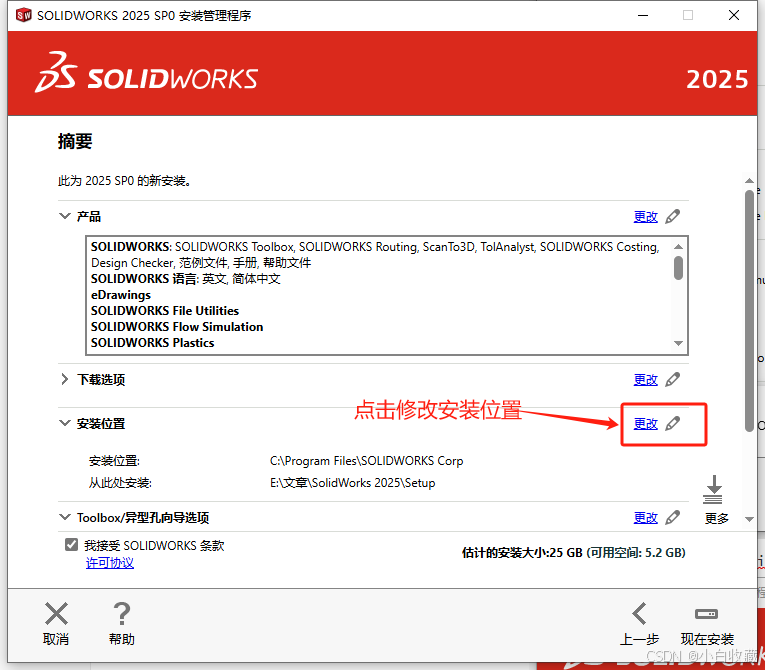Collapse the 产品 section chevron
Viewport: 765px width, 670px height.
tap(64, 216)
